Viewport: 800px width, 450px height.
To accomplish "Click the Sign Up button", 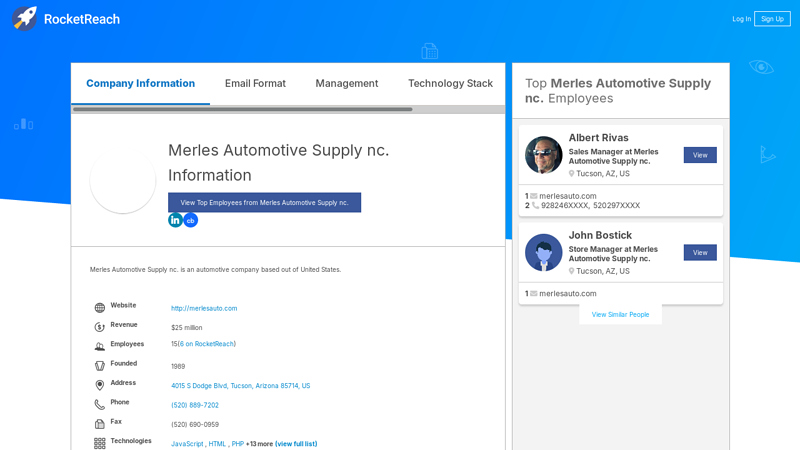I will tap(772, 19).
